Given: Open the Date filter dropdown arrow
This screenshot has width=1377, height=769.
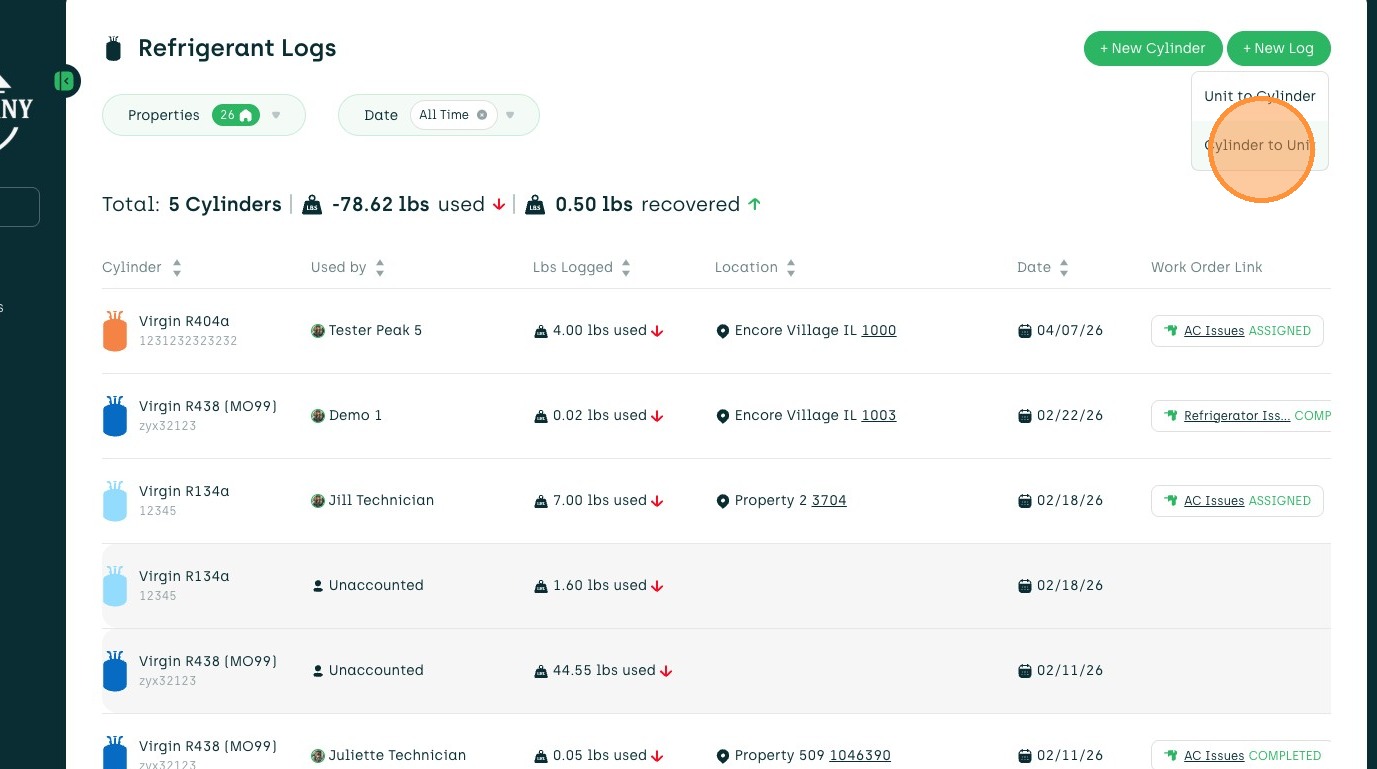Looking at the screenshot, I should click(x=510, y=115).
